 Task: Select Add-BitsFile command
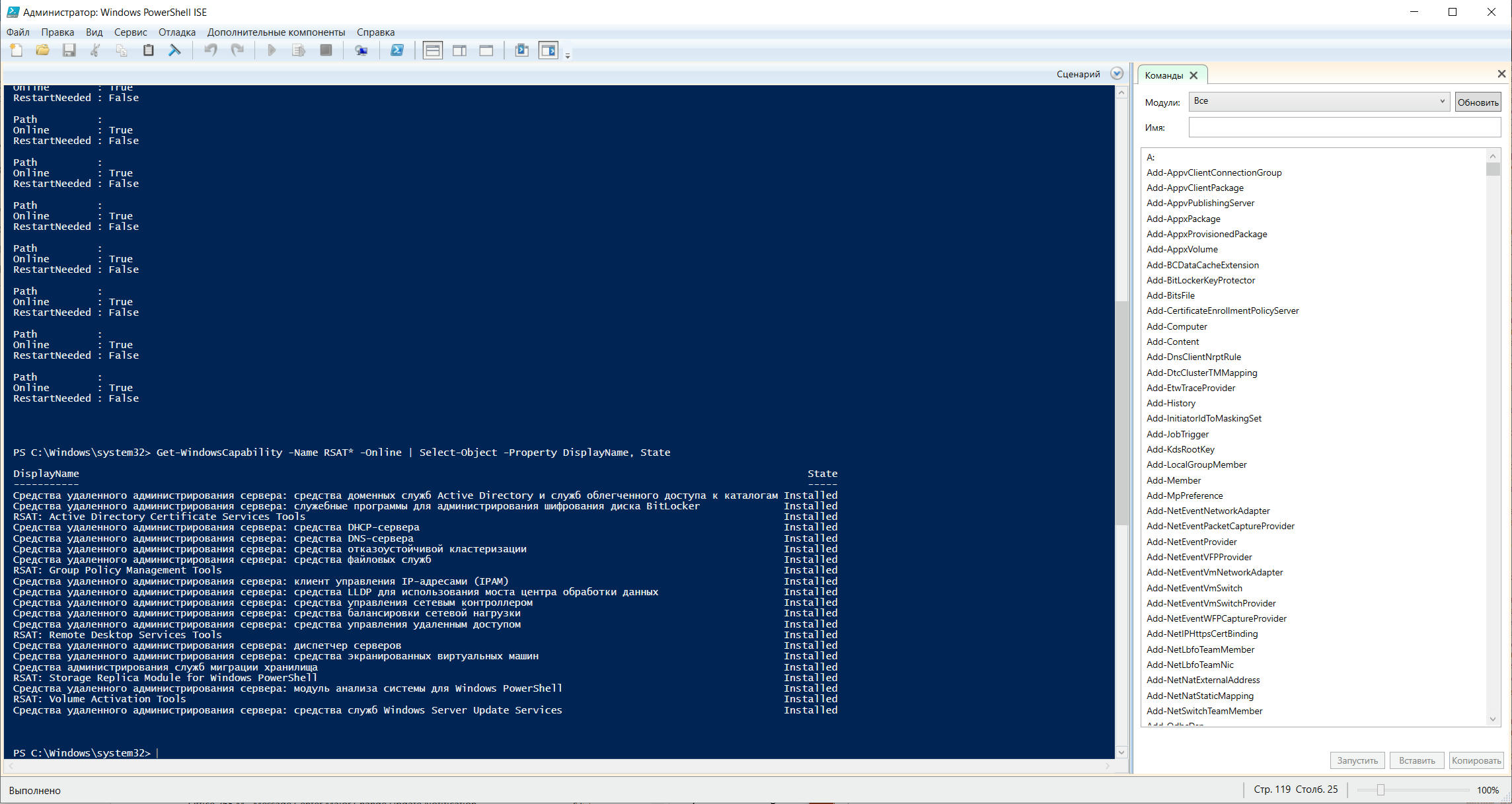(1170, 295)
